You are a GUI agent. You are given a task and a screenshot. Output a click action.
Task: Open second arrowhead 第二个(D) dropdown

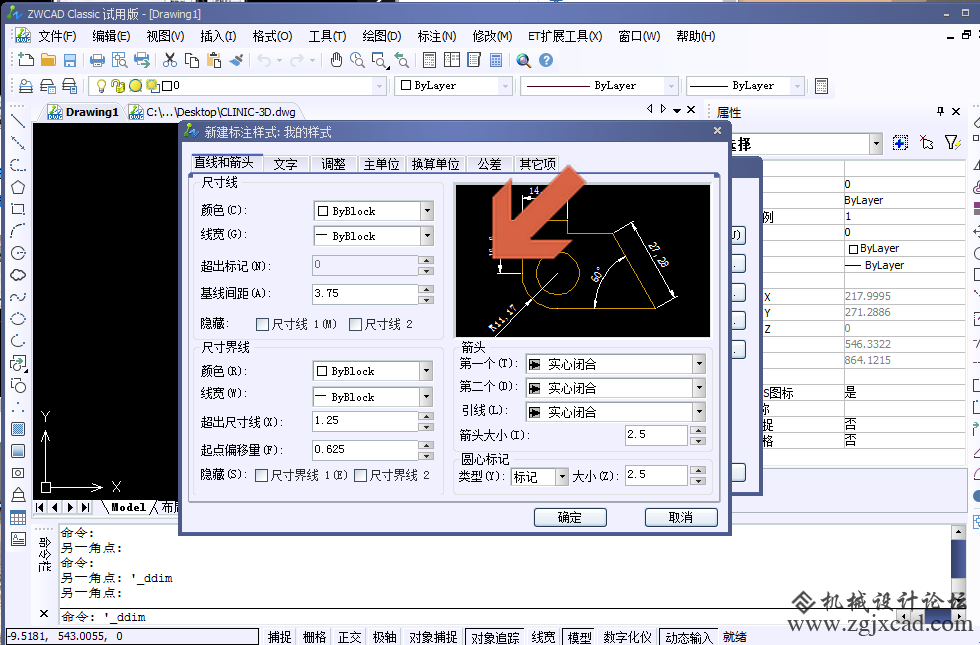tap(699, 388)
